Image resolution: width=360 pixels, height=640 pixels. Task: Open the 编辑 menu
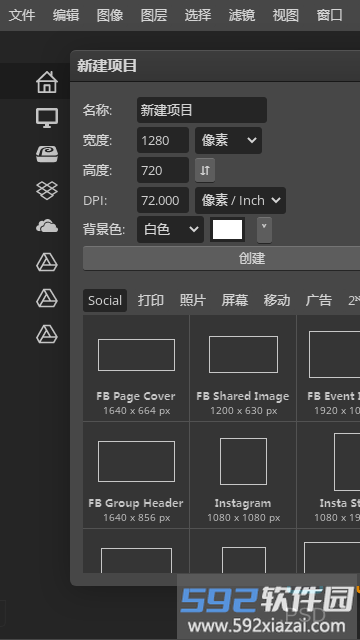click(66, 16)
